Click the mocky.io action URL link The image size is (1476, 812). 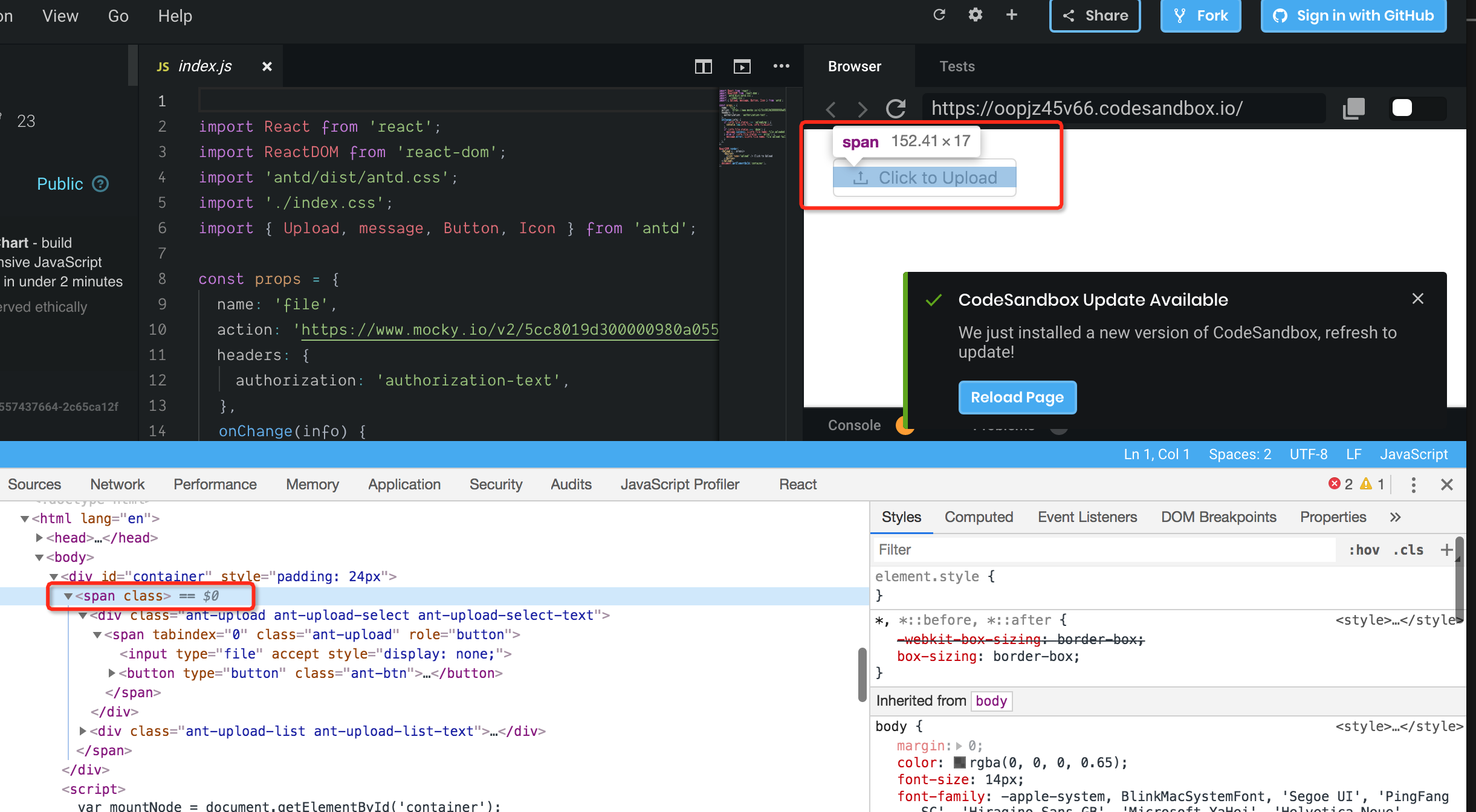point(509,330)
